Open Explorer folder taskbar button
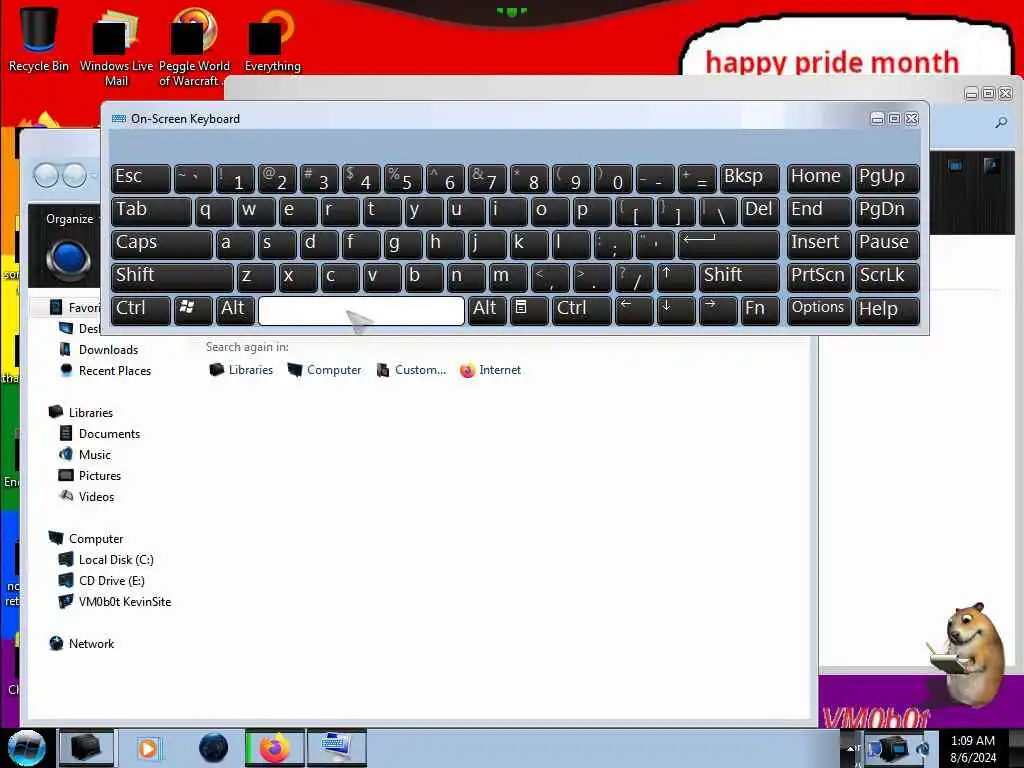 [86, 748]
